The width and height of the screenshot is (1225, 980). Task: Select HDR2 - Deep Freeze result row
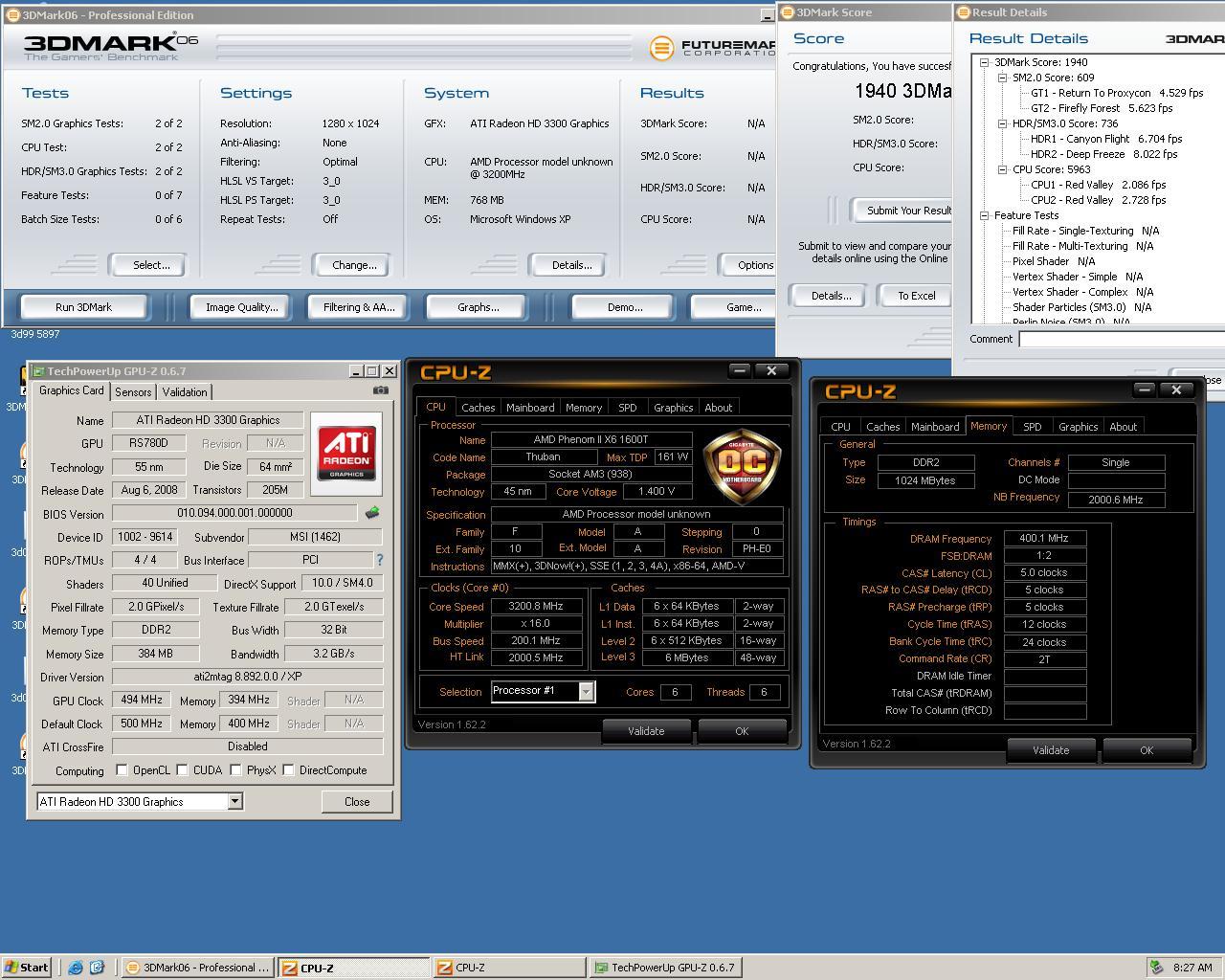coord(1103,154)
